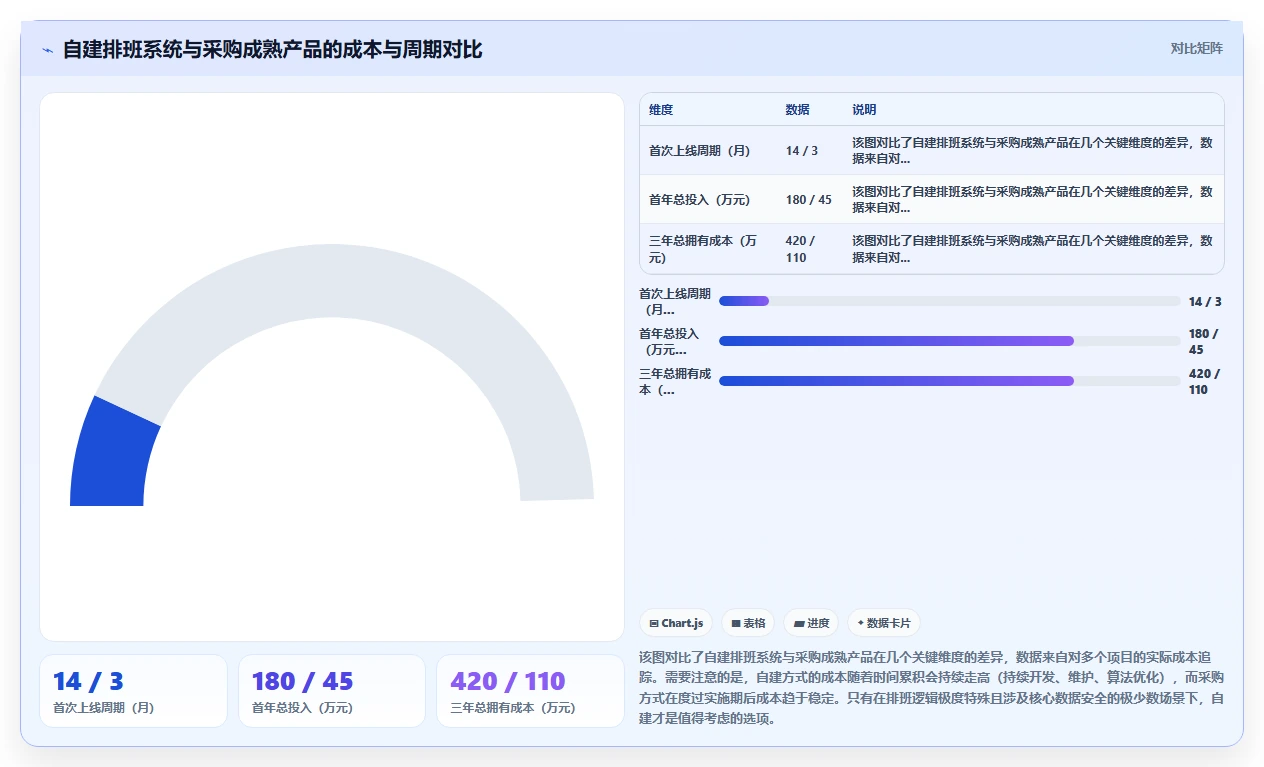Click the lightning icon beside the page title
Image resolution: width=1264 pixels, height=767 pixels.
[48, 50]
